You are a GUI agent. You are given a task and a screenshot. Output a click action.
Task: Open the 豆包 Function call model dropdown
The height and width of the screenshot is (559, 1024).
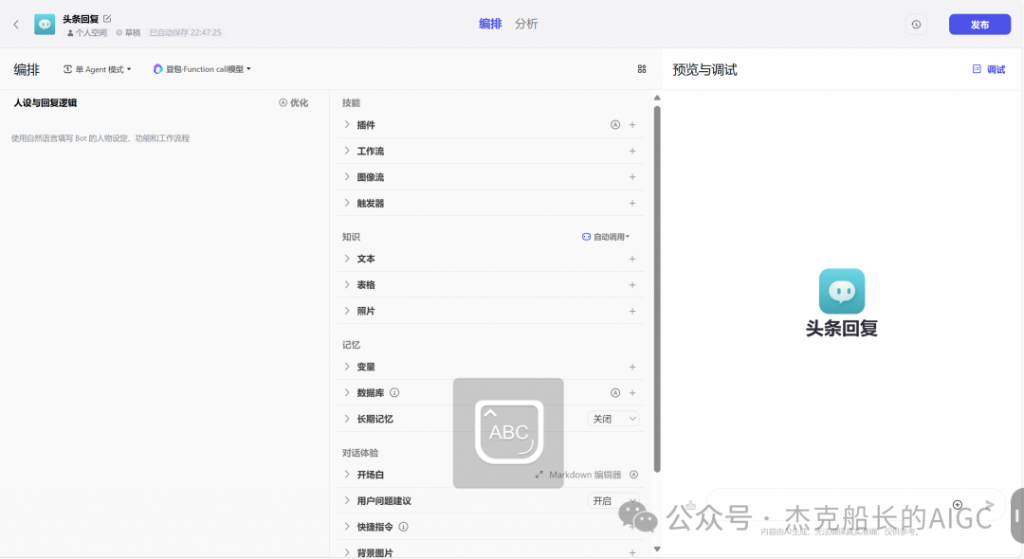[x=202, y=69]
